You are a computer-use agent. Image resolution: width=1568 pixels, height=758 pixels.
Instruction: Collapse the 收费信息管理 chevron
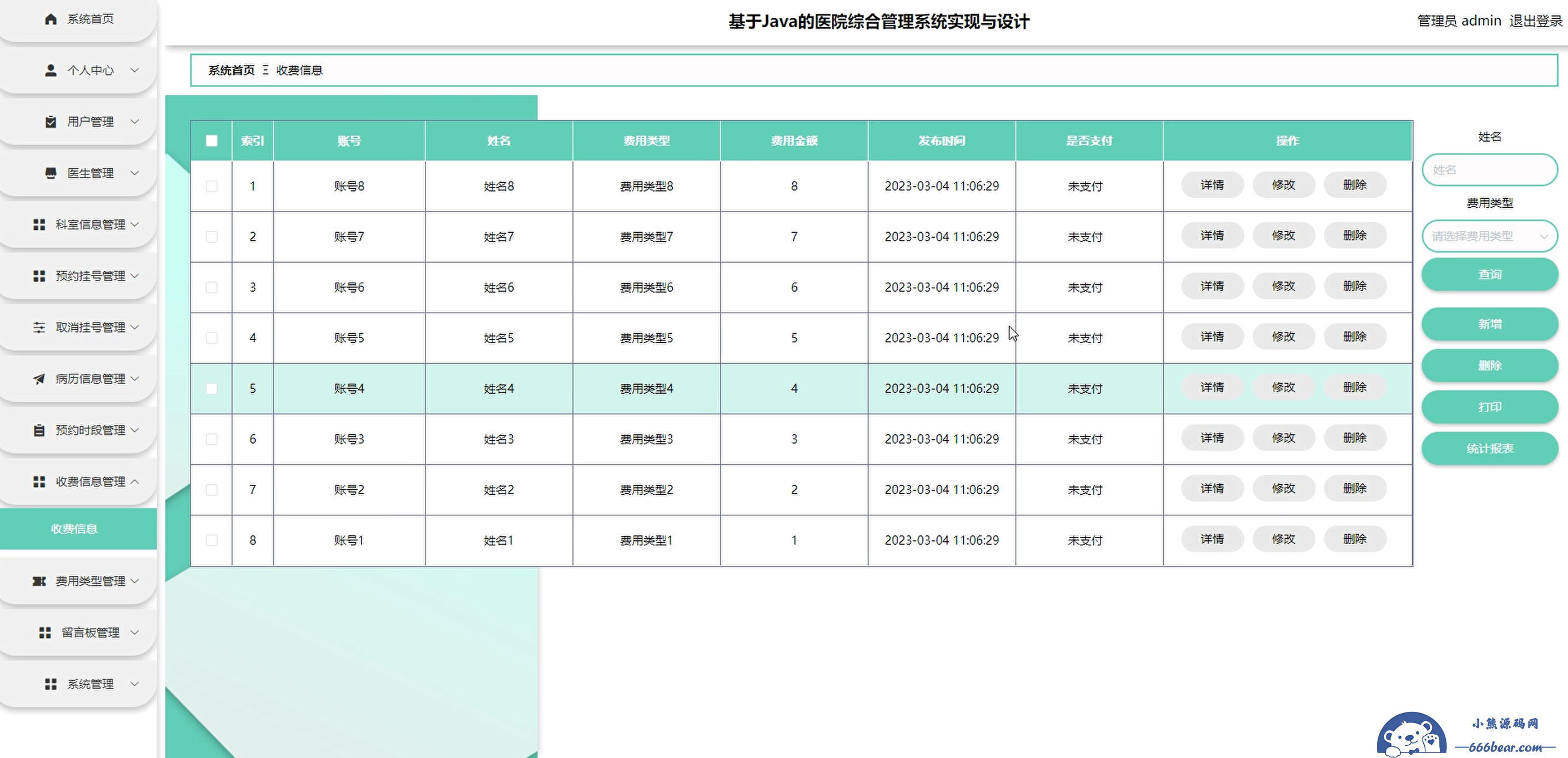click(134, 481)
